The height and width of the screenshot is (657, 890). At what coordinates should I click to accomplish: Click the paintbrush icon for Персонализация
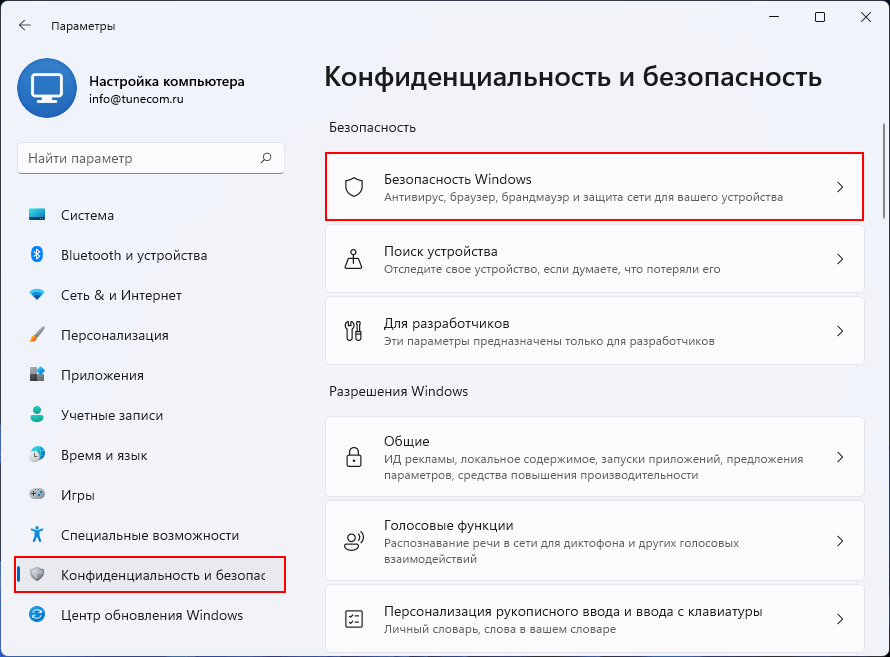37,334
